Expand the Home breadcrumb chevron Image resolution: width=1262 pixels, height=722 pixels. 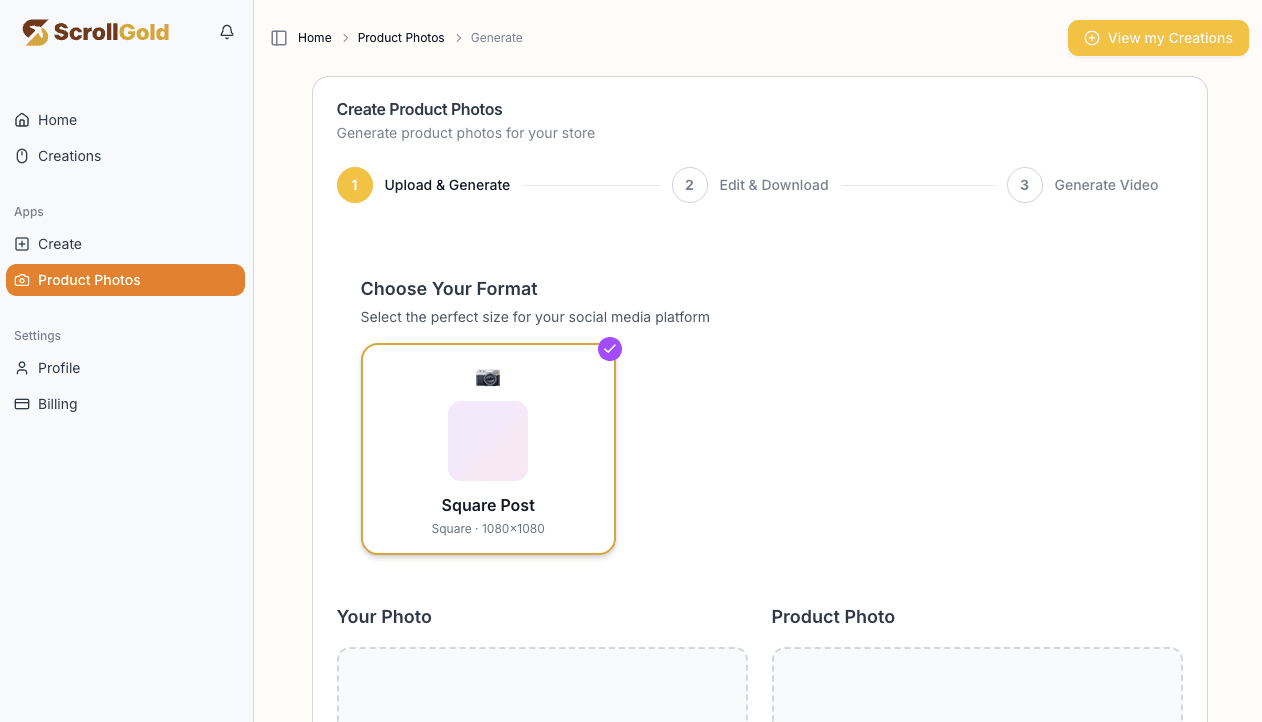pos(344,37)
